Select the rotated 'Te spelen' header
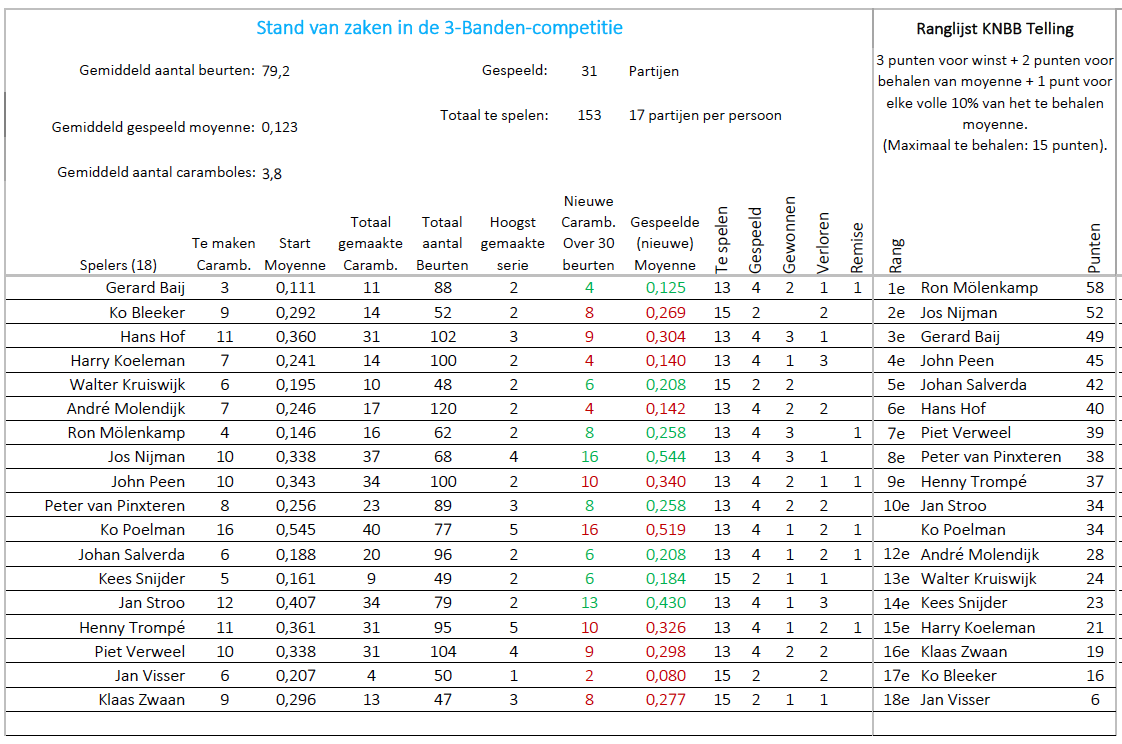 click(x=722, y=240)
